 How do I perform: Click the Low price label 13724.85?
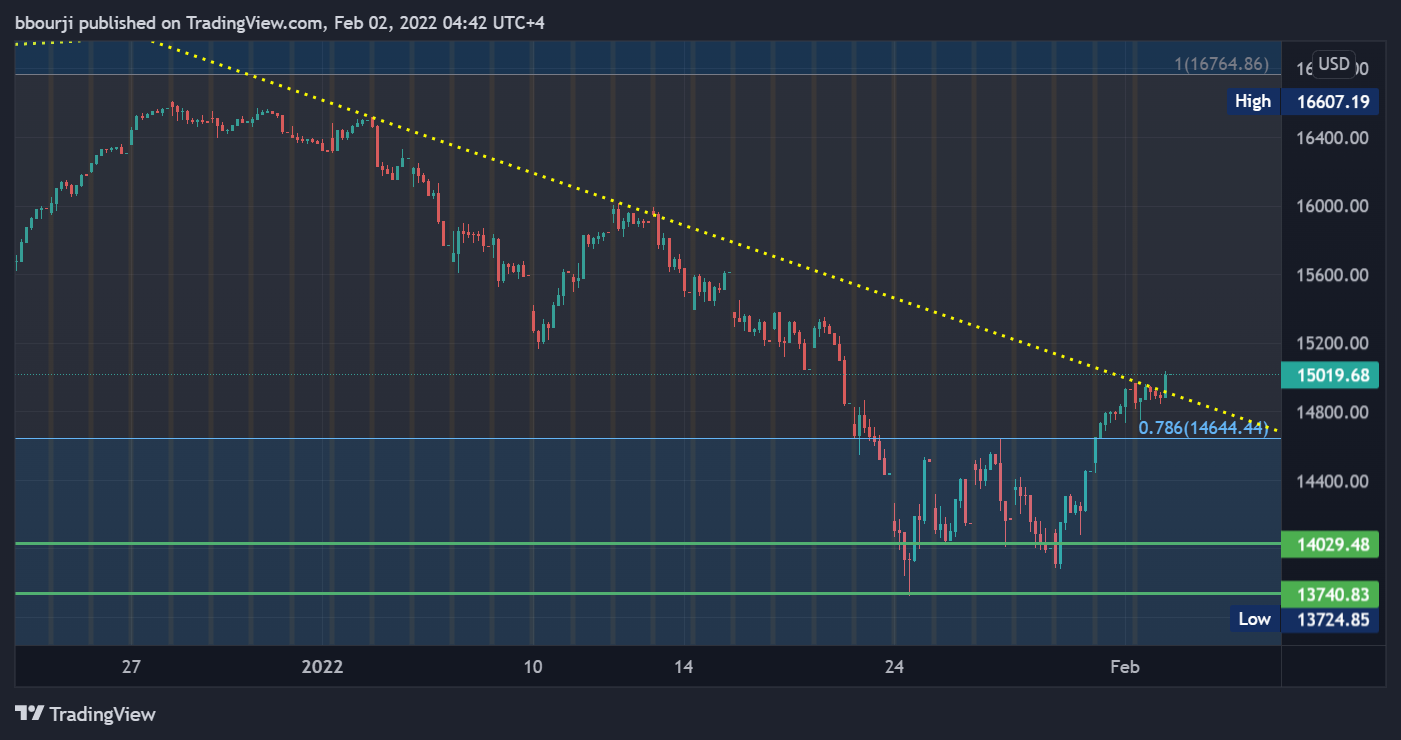click(x=1333, y=619)
